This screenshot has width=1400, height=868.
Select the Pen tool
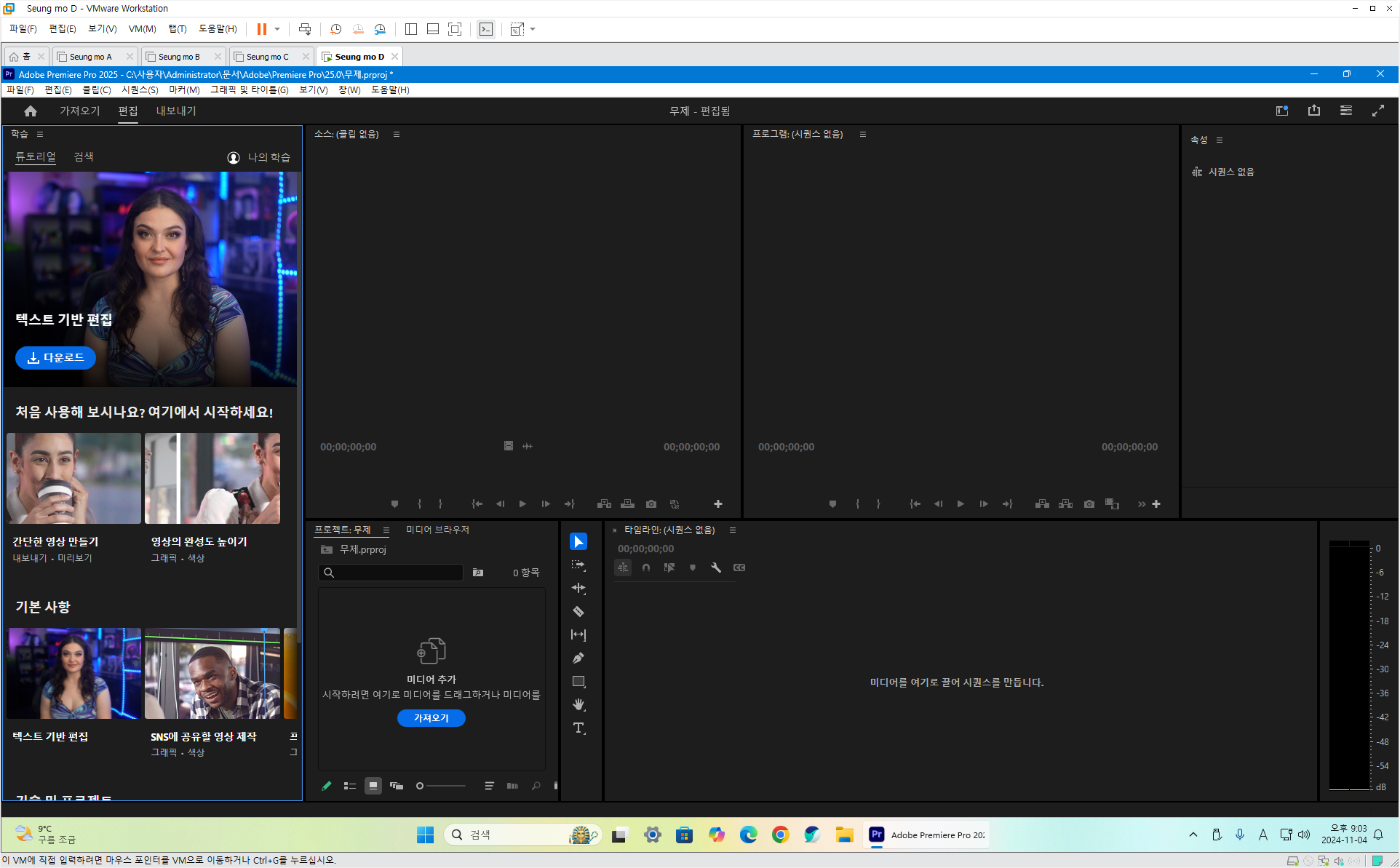[578, 658]
